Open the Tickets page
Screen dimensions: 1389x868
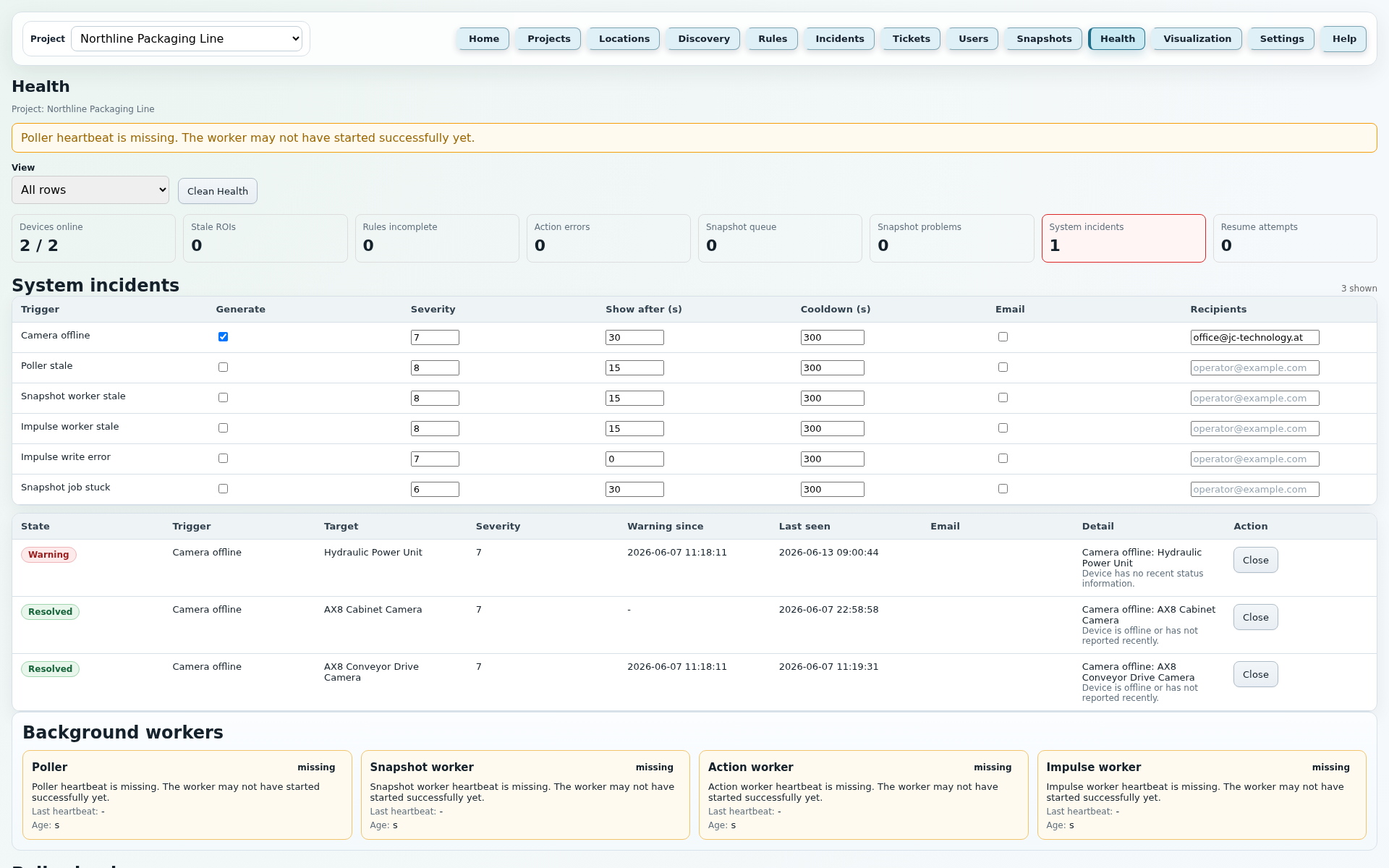(x=911, y=38)
